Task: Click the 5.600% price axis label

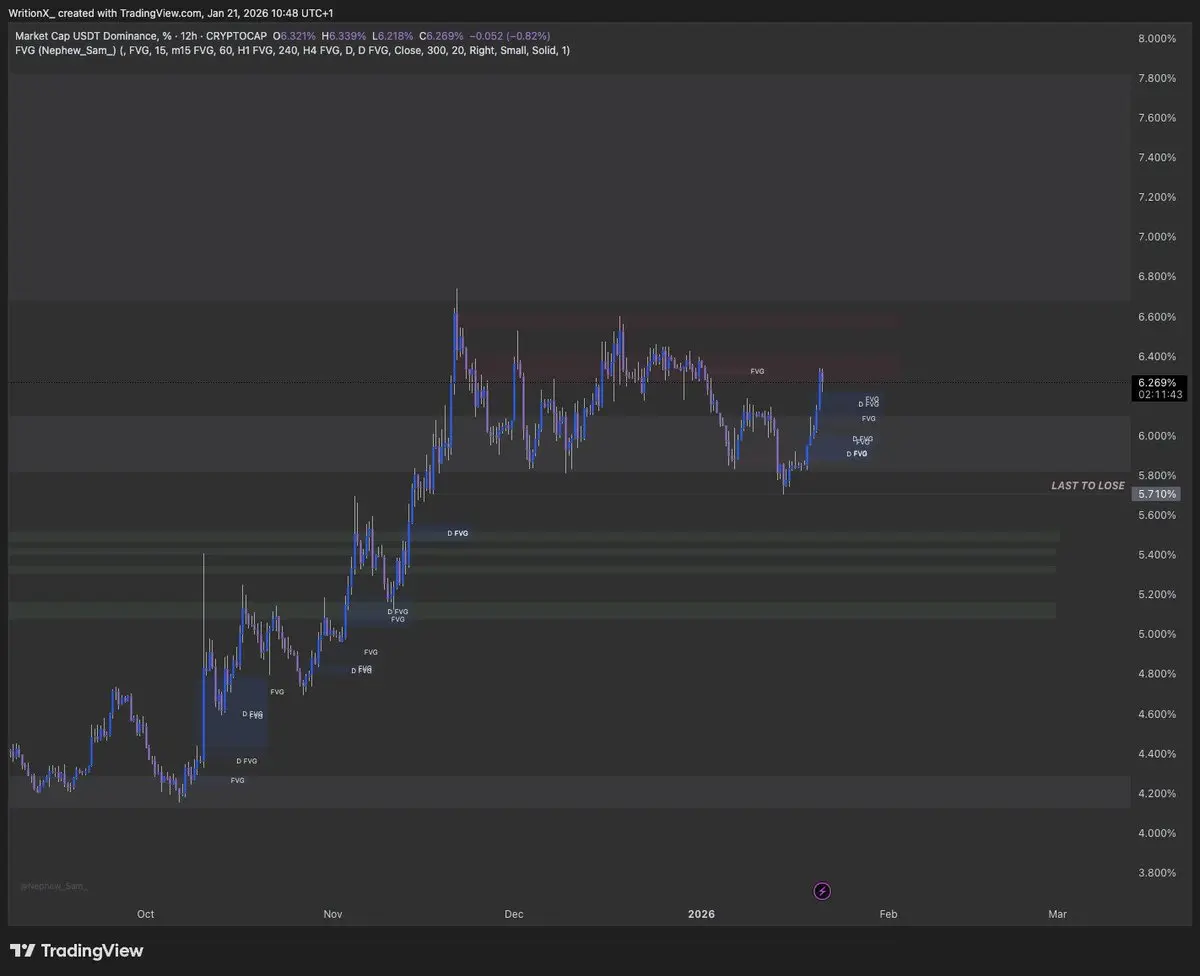Action: tap(1157, 515)
